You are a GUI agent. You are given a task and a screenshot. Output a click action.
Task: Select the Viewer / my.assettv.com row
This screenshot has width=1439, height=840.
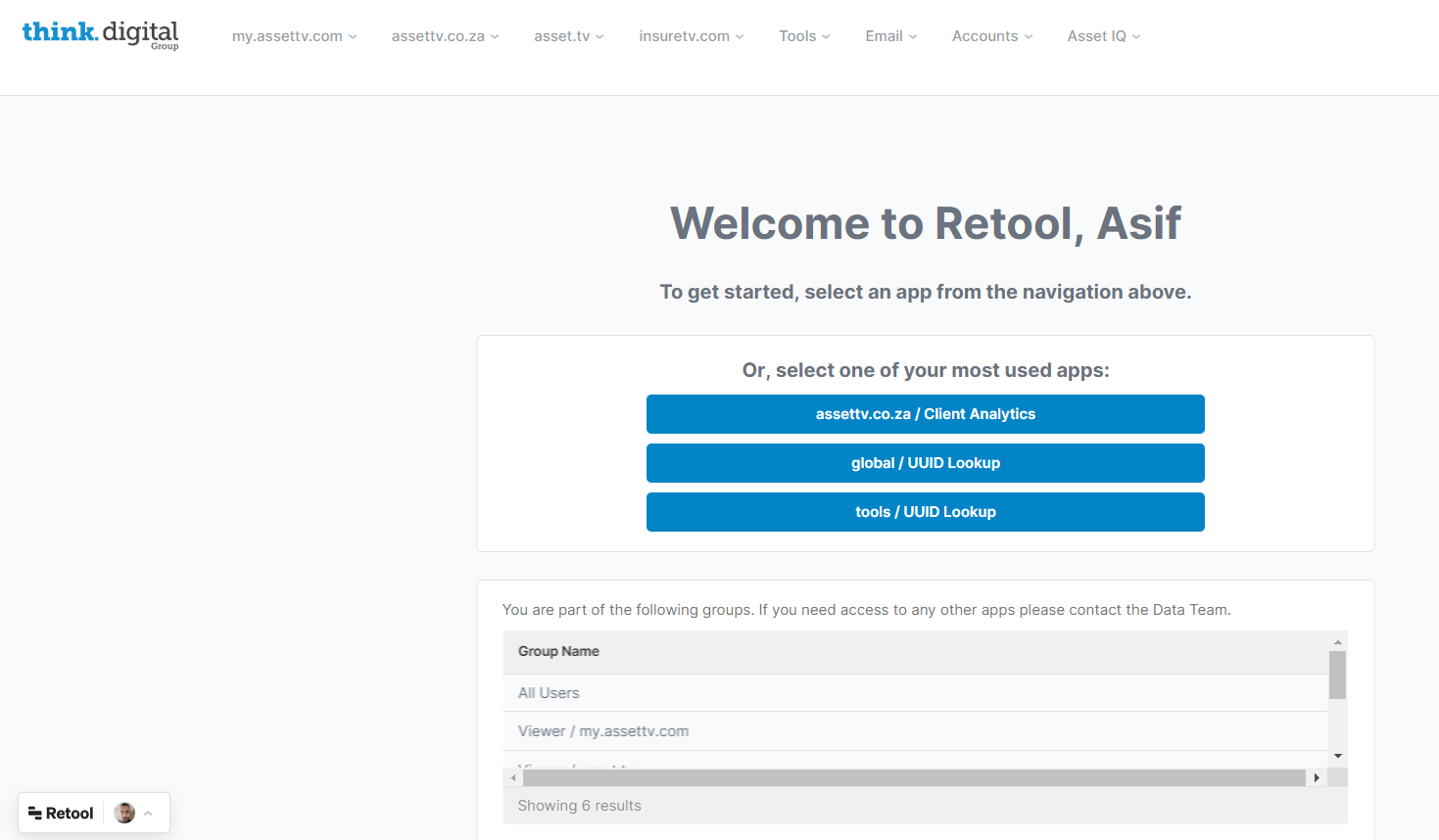[915, 731]
